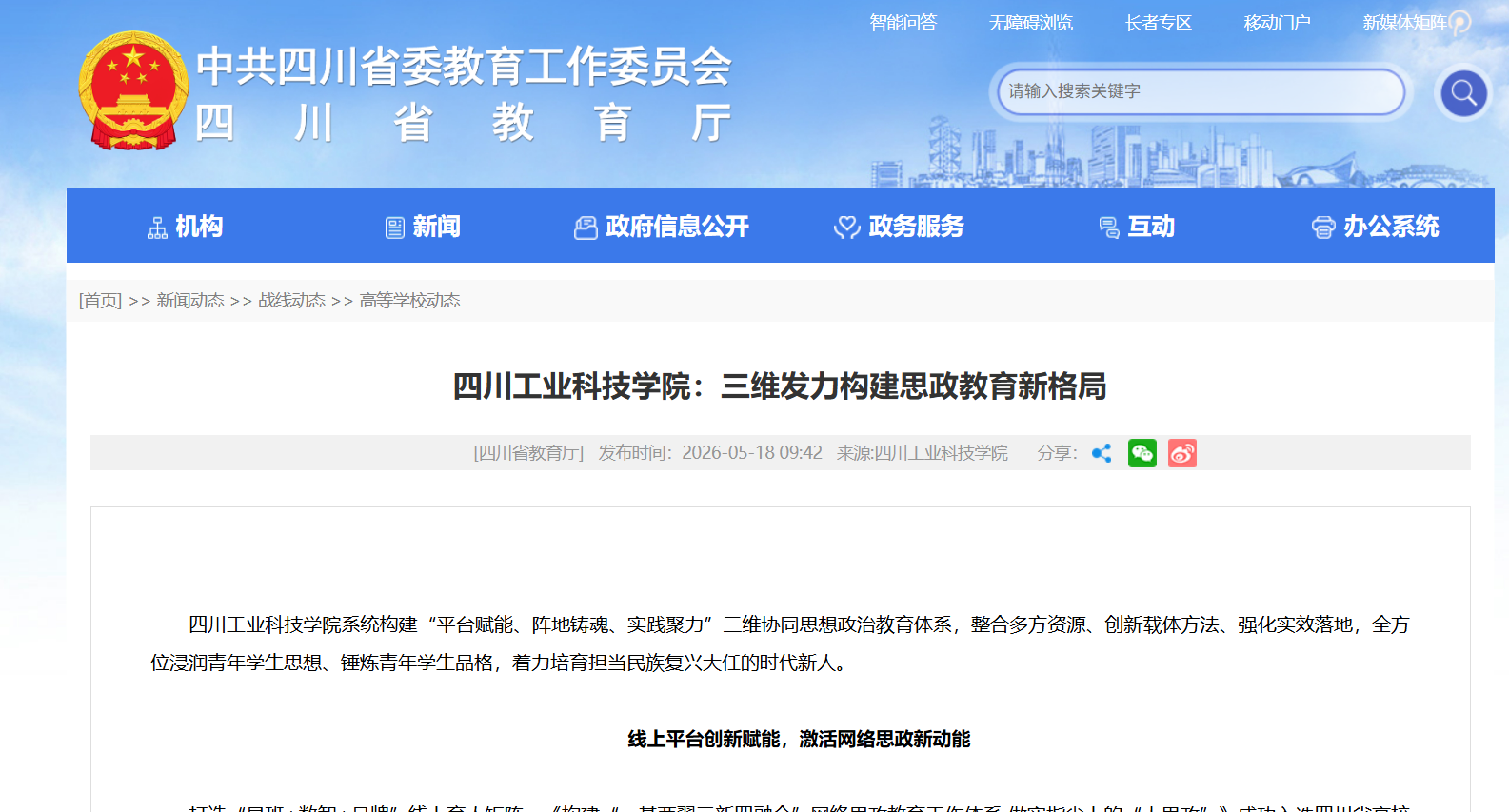This screenshot has height=812, width=1509.
Task: Open the 移动门户 link
Action: pyautogui.click(x=1278, y=23)
